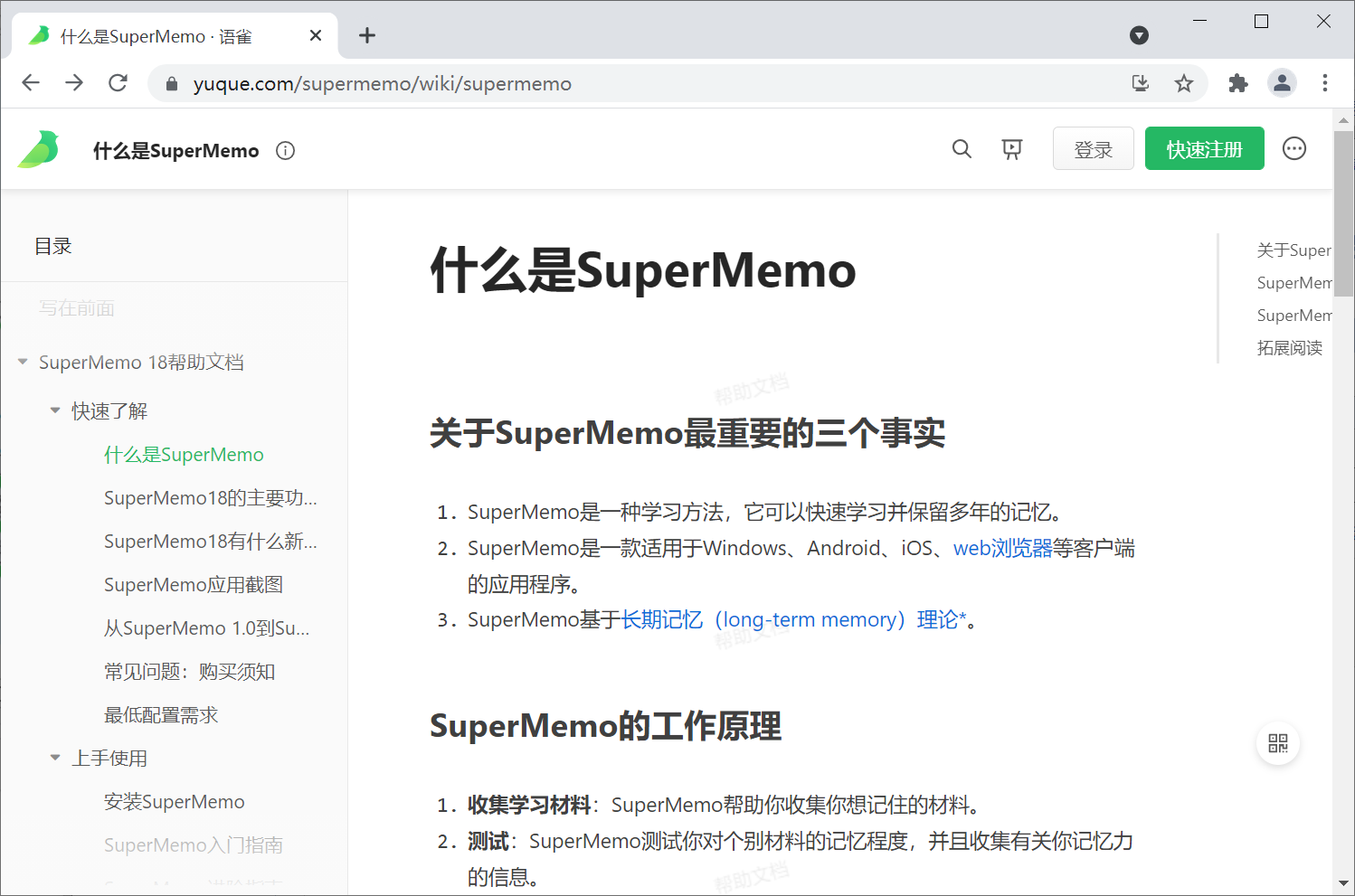Image resolution: width=1355 pixels, height=896 pixels.
Task: Collapse the 上手使用 section arrow
Action: pyautogui.click(x=55, y=758)
